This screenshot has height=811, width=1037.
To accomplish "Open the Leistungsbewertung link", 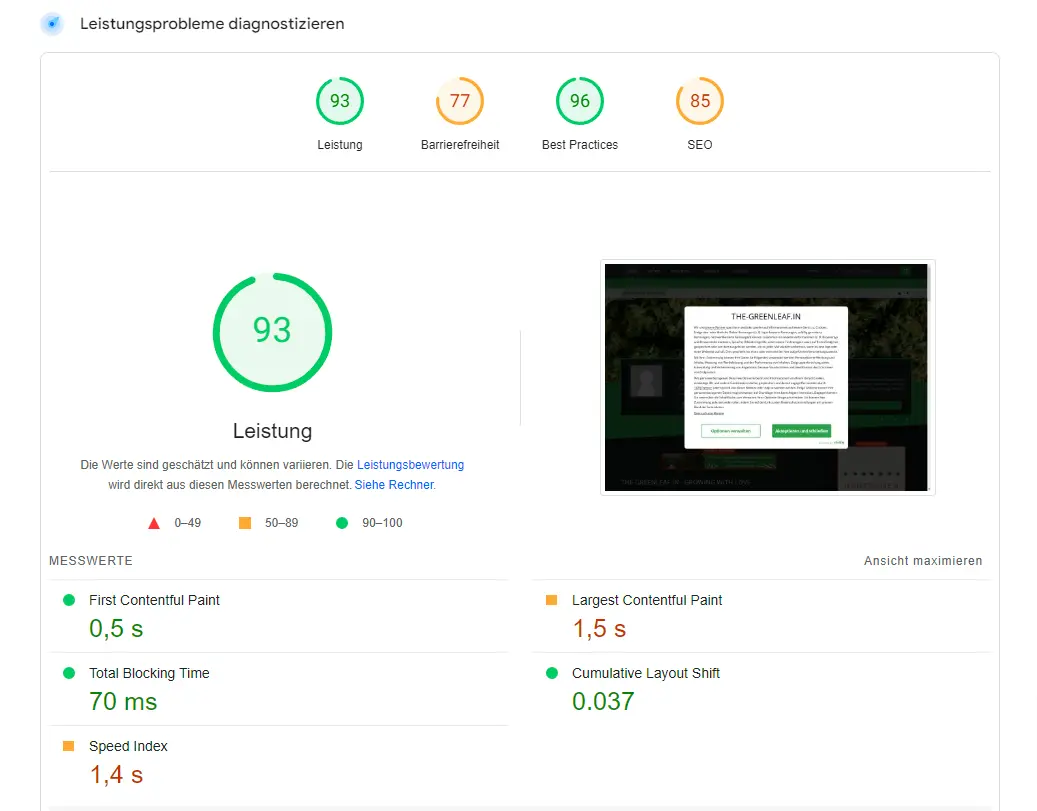I will tap(410, 465).
